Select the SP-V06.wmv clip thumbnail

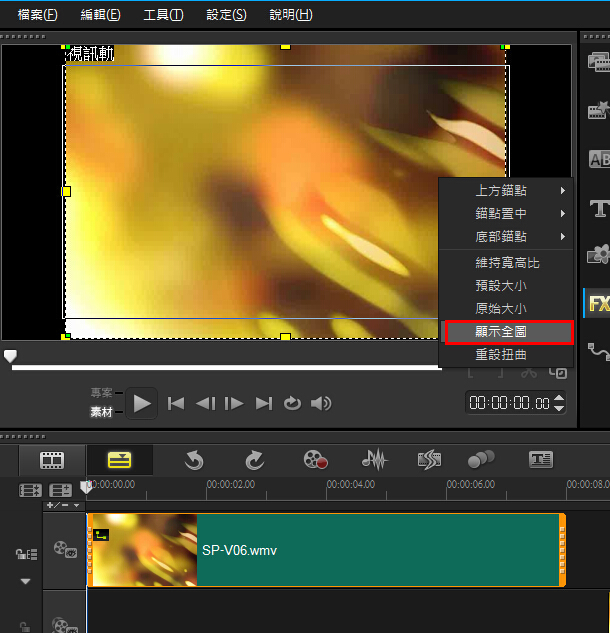point(145,550)
